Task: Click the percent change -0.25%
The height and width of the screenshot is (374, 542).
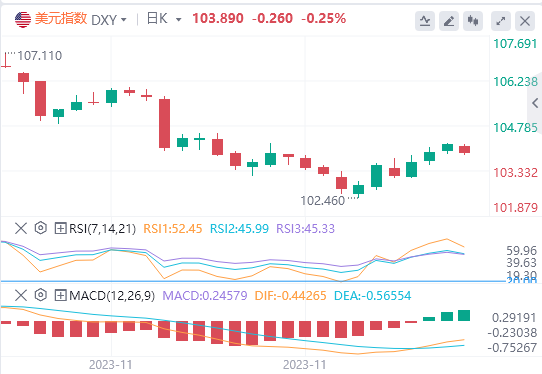Action: pos(324,18)
